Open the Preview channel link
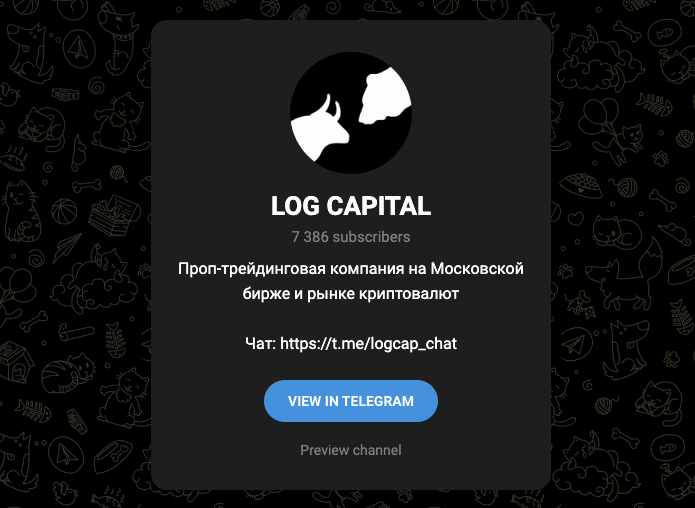 (351, 450)
